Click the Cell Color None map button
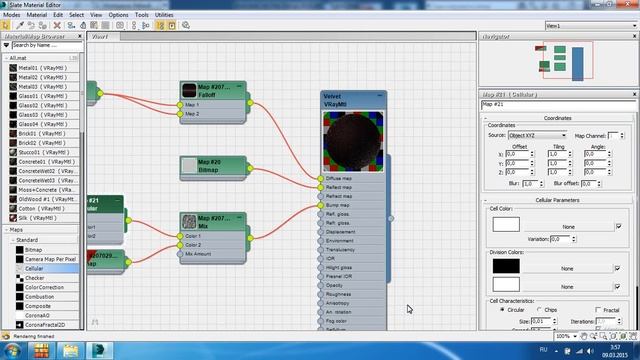This screenshot has width=640, height=360. [569, 227]
